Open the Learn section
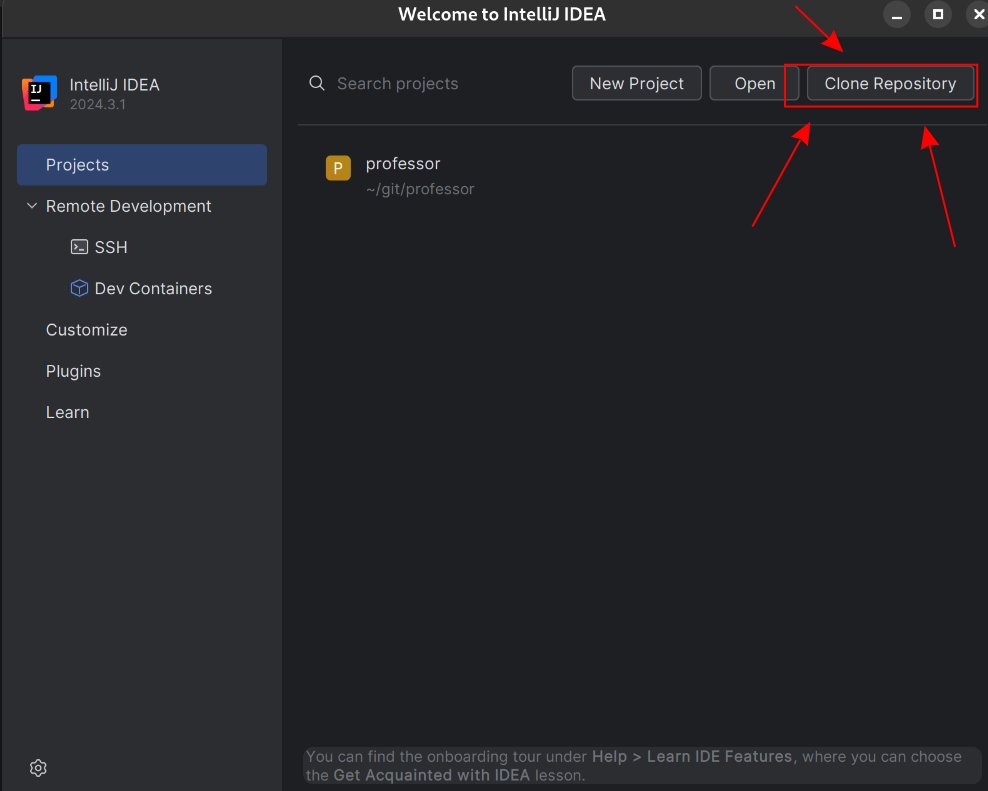Image resolution: width=988 pixels, height=791 pixels. [x=67, y=412]
